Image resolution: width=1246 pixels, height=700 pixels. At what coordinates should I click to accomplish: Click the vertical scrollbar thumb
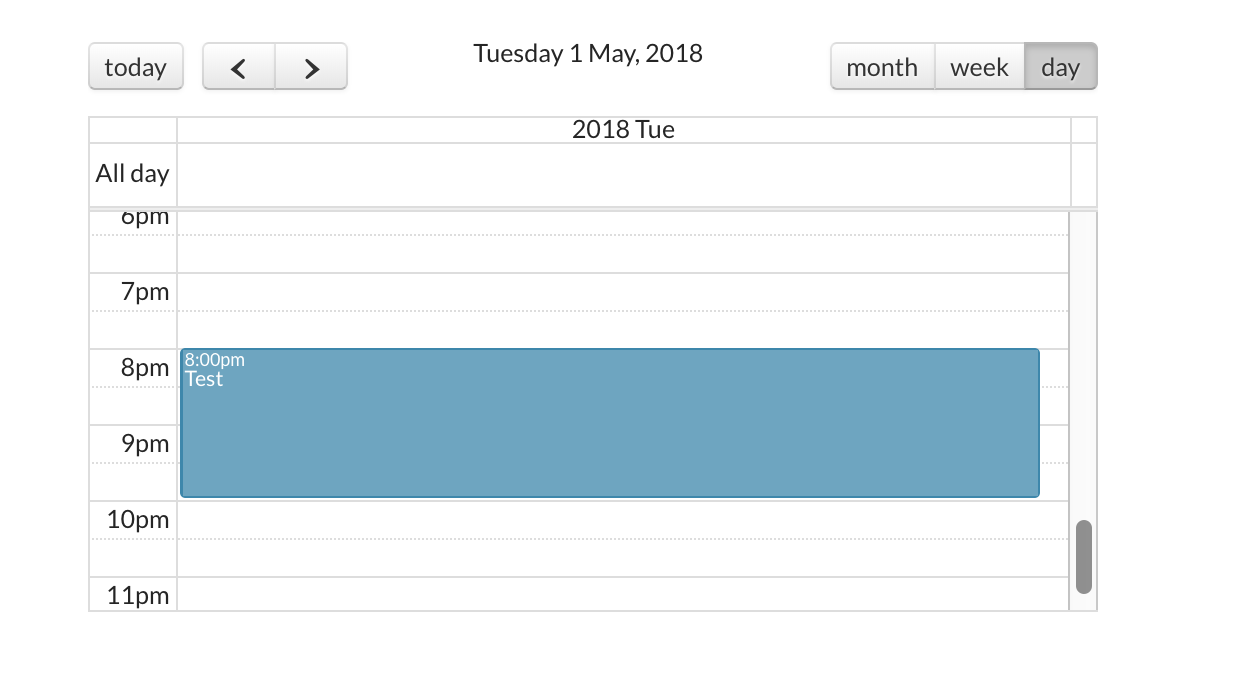[x=1083, y=557]
